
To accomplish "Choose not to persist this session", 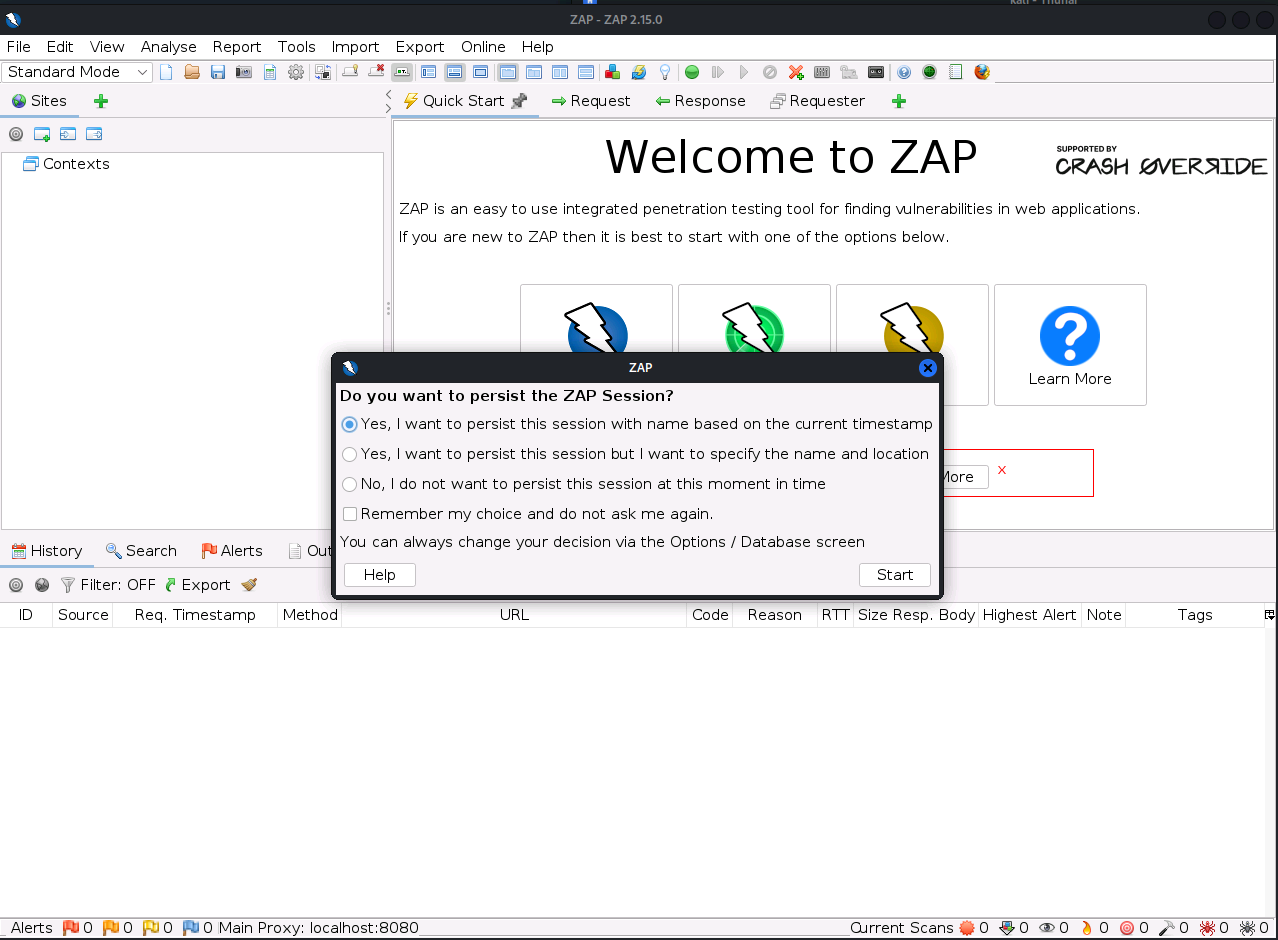I will (x=350, y=484).
